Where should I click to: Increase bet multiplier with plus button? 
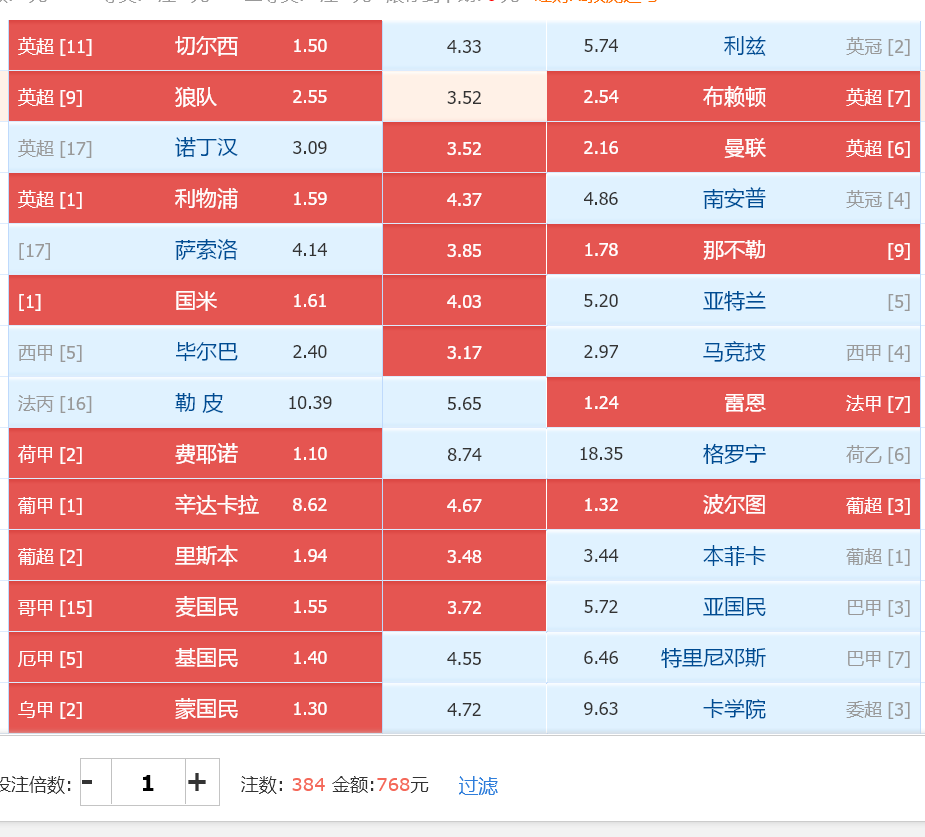coord(202,782)
